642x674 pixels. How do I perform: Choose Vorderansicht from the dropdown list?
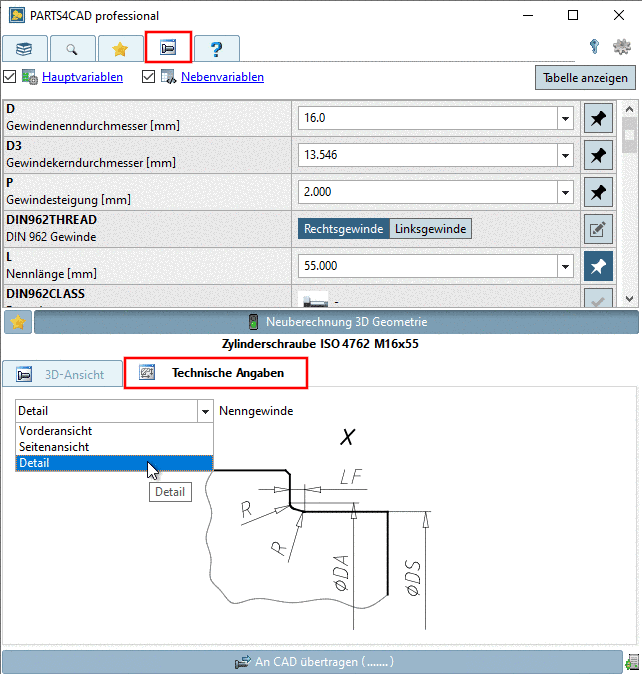tap(114, 431)
